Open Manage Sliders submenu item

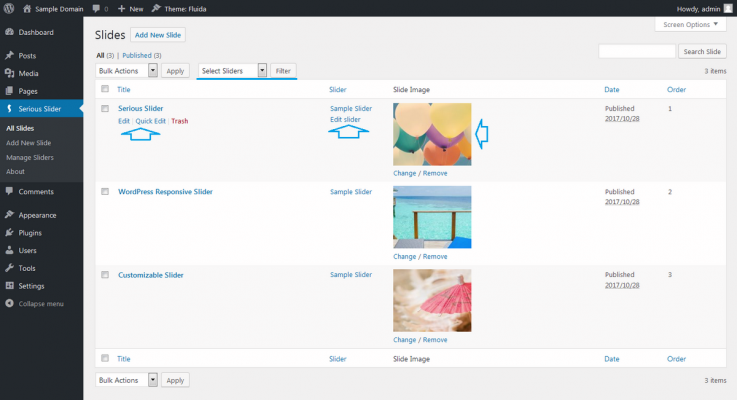[29, 157]
